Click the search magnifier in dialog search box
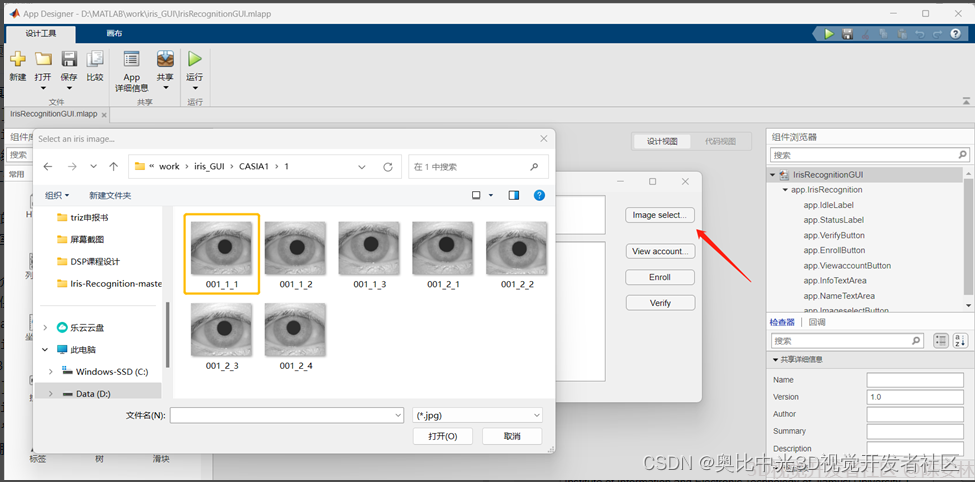Screen dimensions: 975x482 pyautogui.click(x=534, y=167)
